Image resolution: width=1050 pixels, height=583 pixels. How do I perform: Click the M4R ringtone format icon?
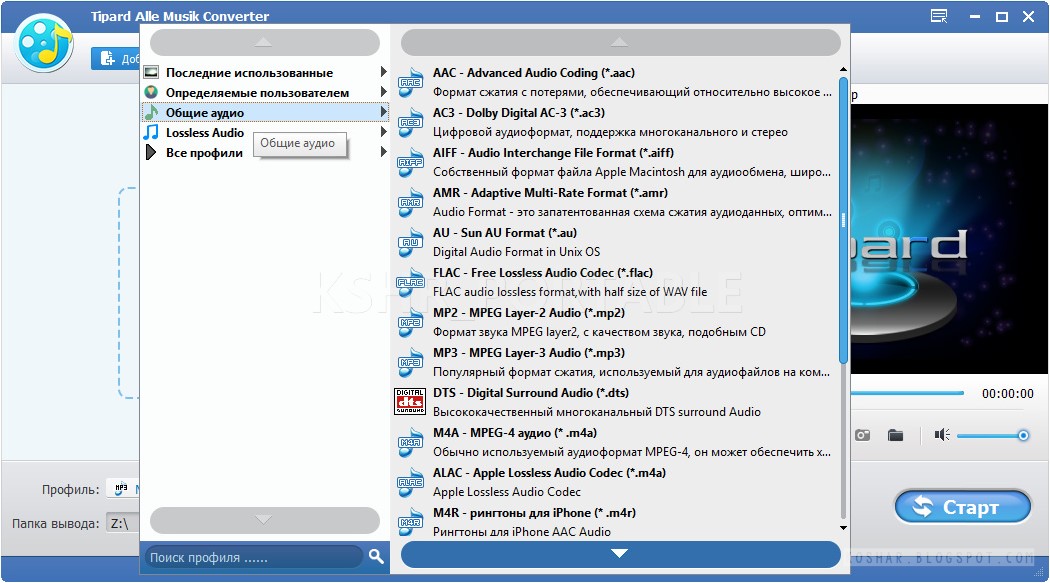[x=410, y=523]
